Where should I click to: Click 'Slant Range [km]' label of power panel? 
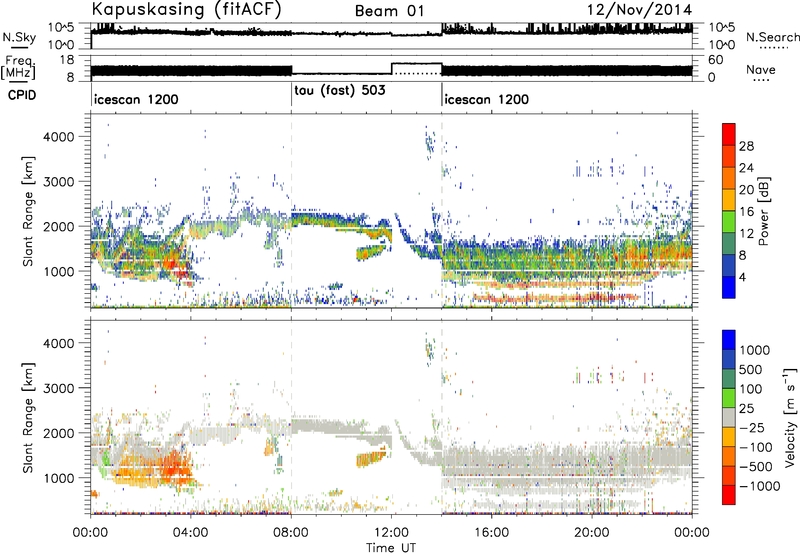click(x=28, y=211)
